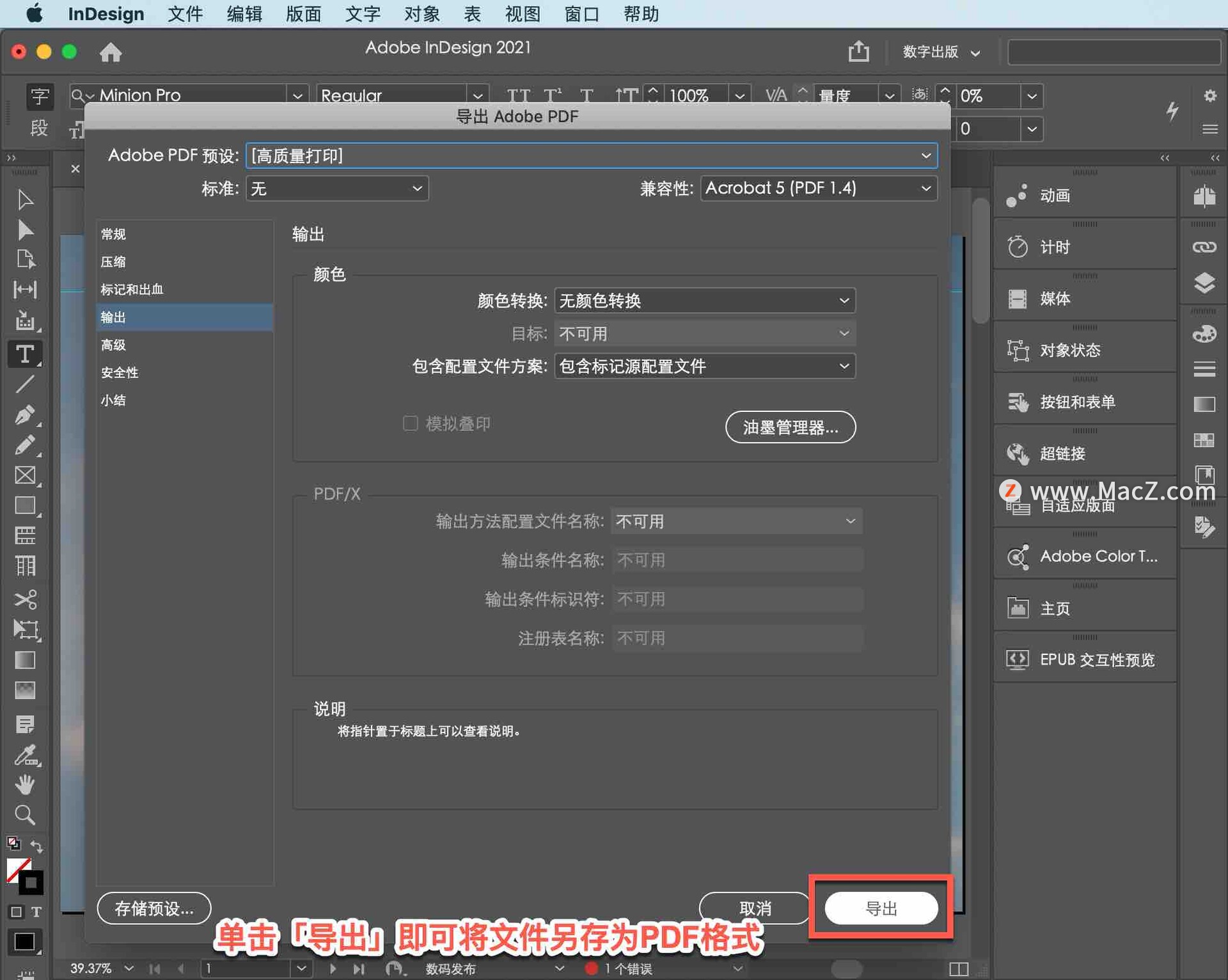Enable 标记和出血 section

click(135, 289)
